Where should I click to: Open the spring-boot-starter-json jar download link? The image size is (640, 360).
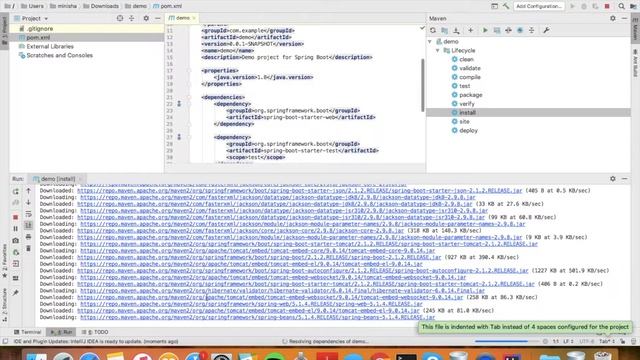[x=300, y=191]
